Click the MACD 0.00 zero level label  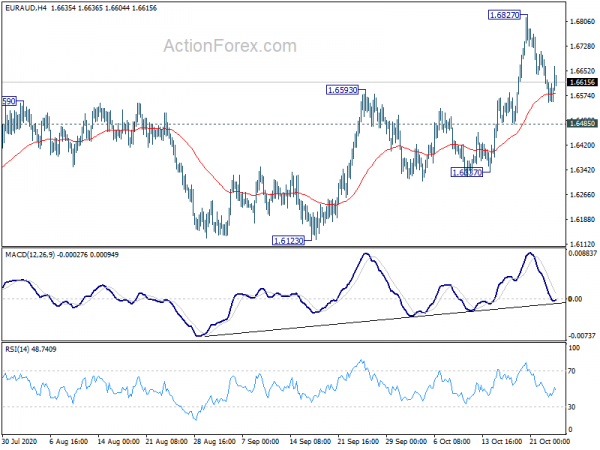click(x=576, y=299)
